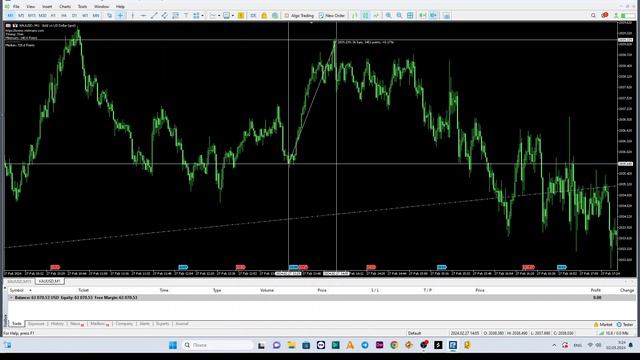Open the Window menu
The image size is (640, 360).
[x=101, y=7]
